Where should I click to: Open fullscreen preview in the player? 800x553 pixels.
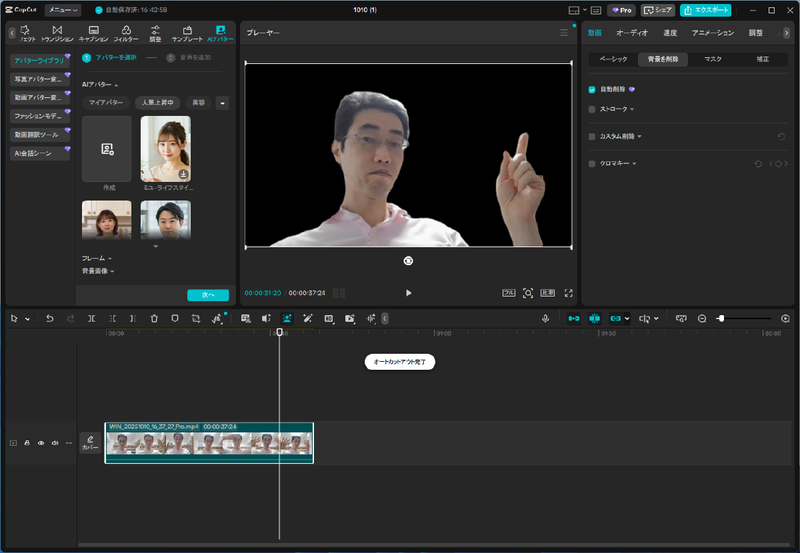[569, 293]
